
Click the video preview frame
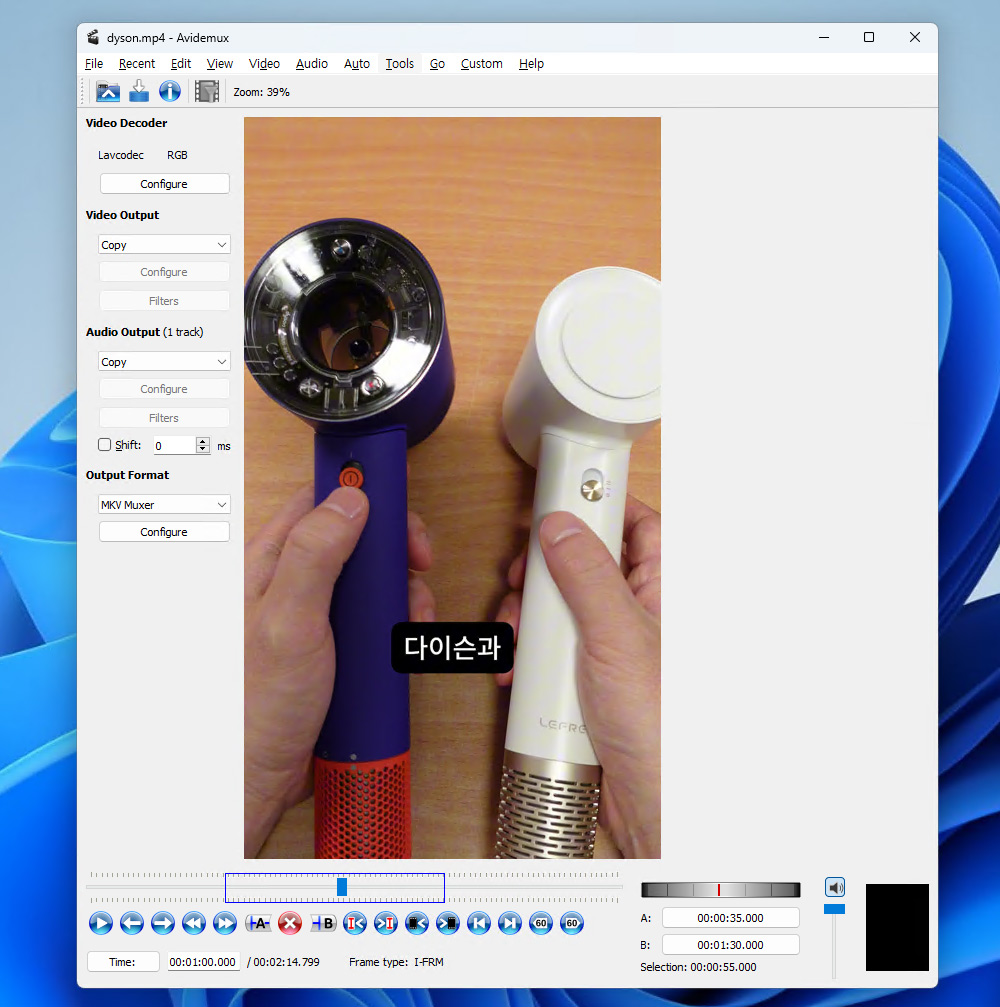coord(452,487)
